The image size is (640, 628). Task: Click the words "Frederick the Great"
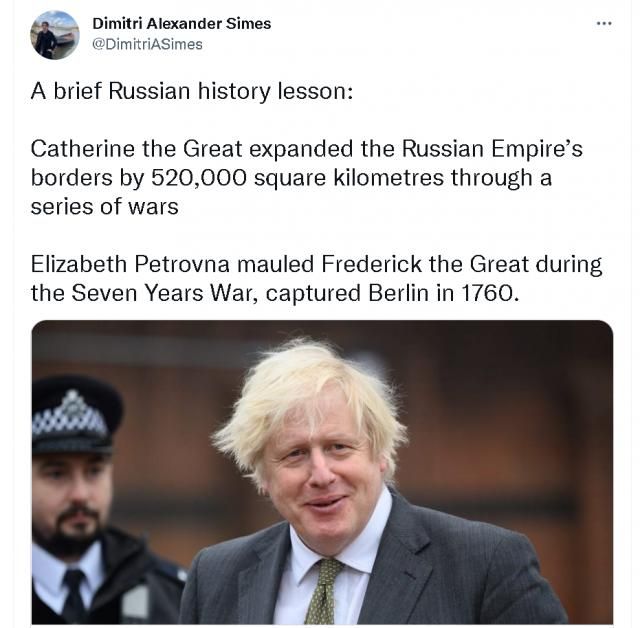click(425, 264)
